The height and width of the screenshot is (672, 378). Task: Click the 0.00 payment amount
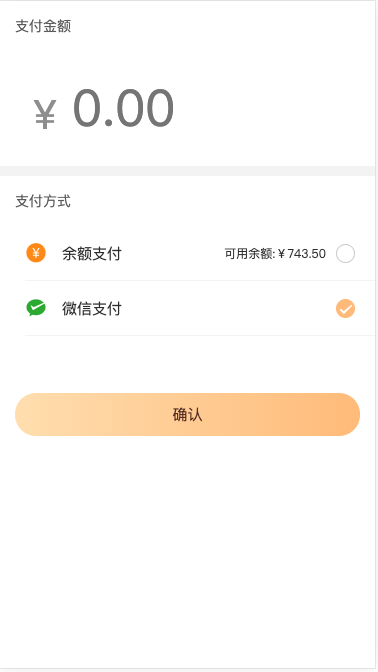point(123,108)
